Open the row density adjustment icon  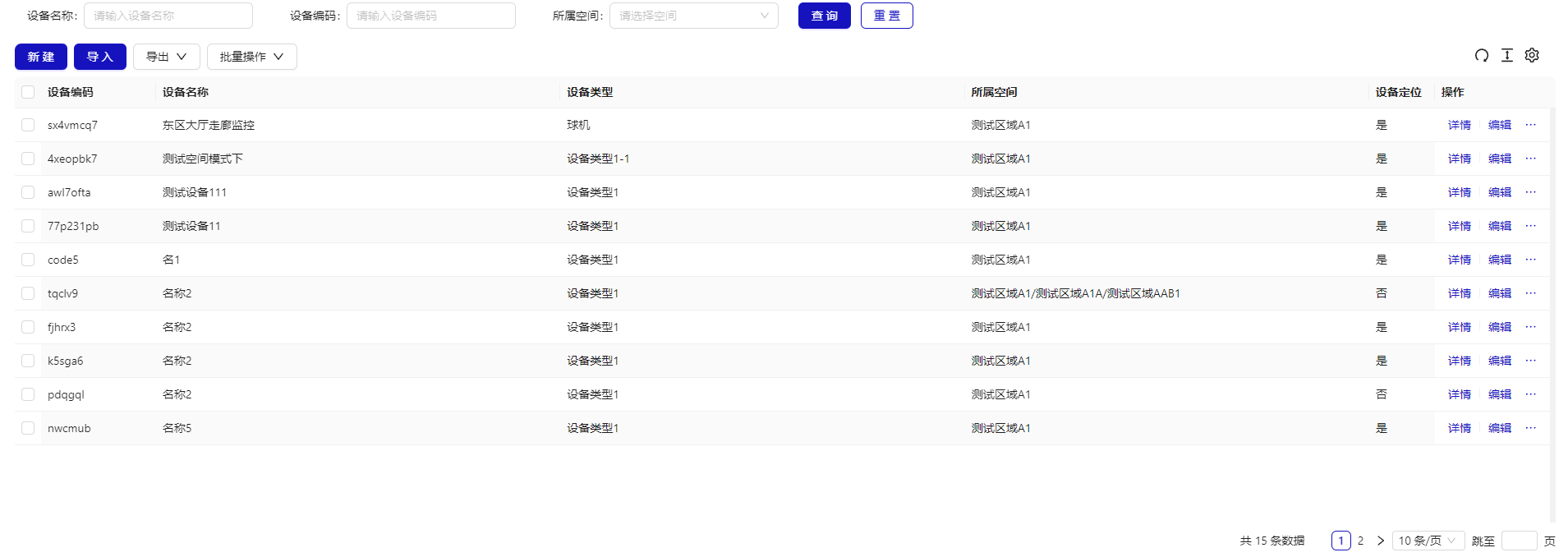[x=1507, y=55]
